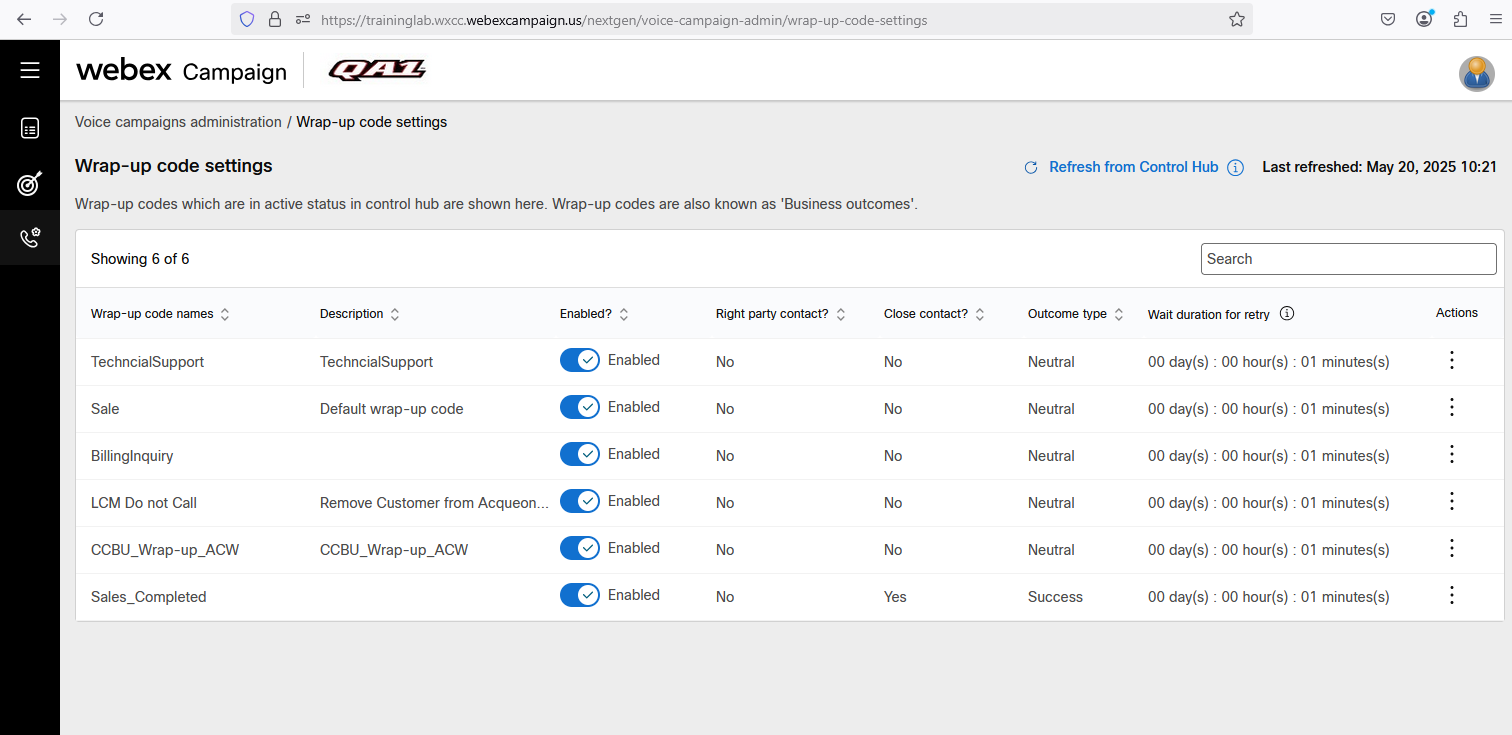Turn off LCM Do not Call toggle

tap(579, 501)
